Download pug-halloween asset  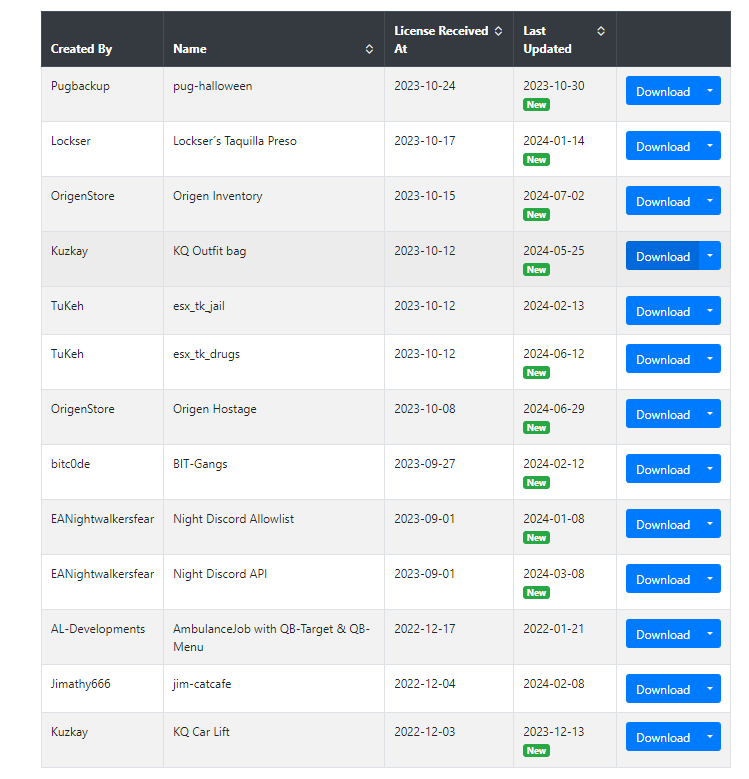click(663, 91)
